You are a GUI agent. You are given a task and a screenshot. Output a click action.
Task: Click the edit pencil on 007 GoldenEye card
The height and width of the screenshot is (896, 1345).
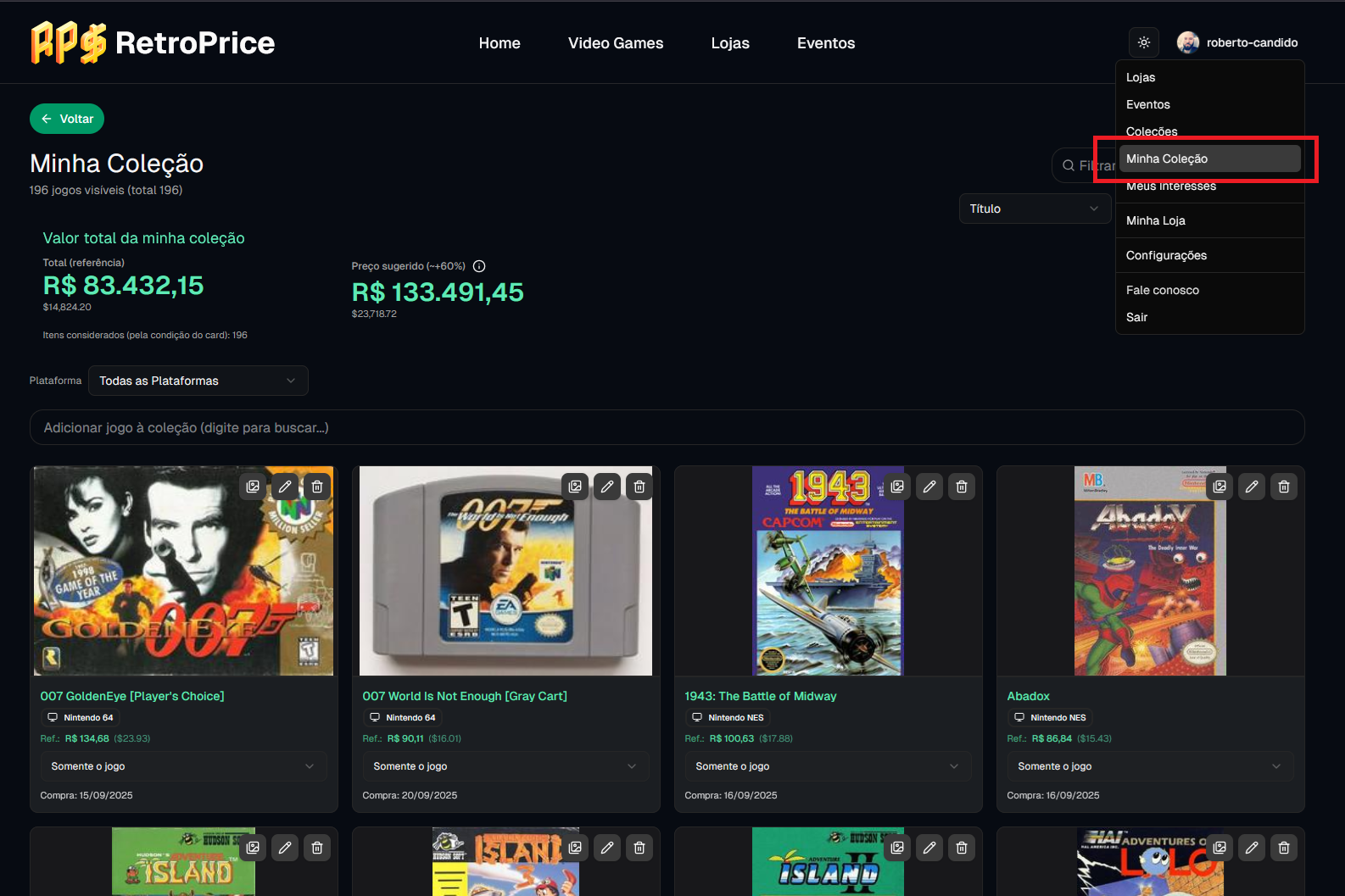(x=285, y=487)
